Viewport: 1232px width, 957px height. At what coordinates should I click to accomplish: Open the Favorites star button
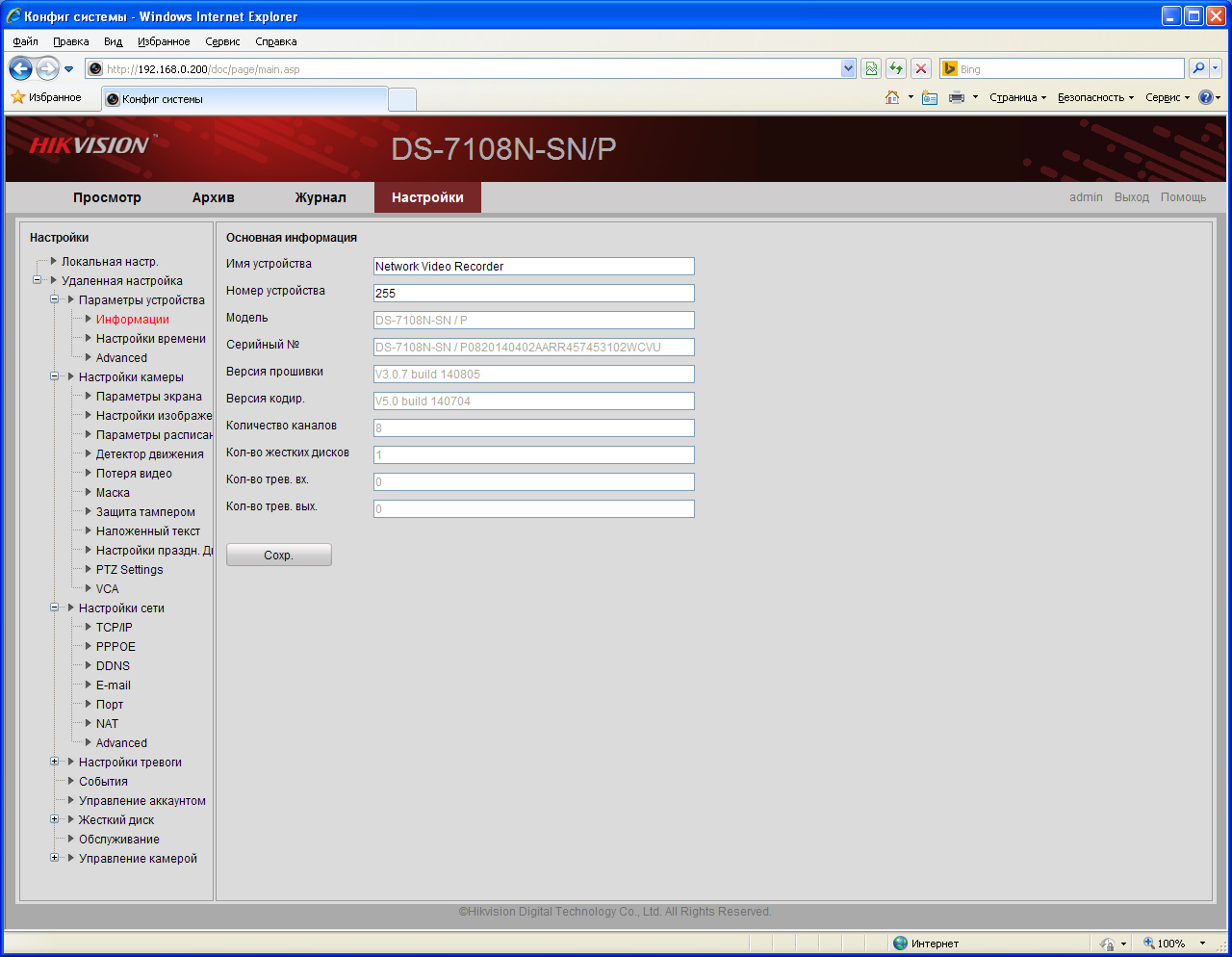tap(46, 97)
